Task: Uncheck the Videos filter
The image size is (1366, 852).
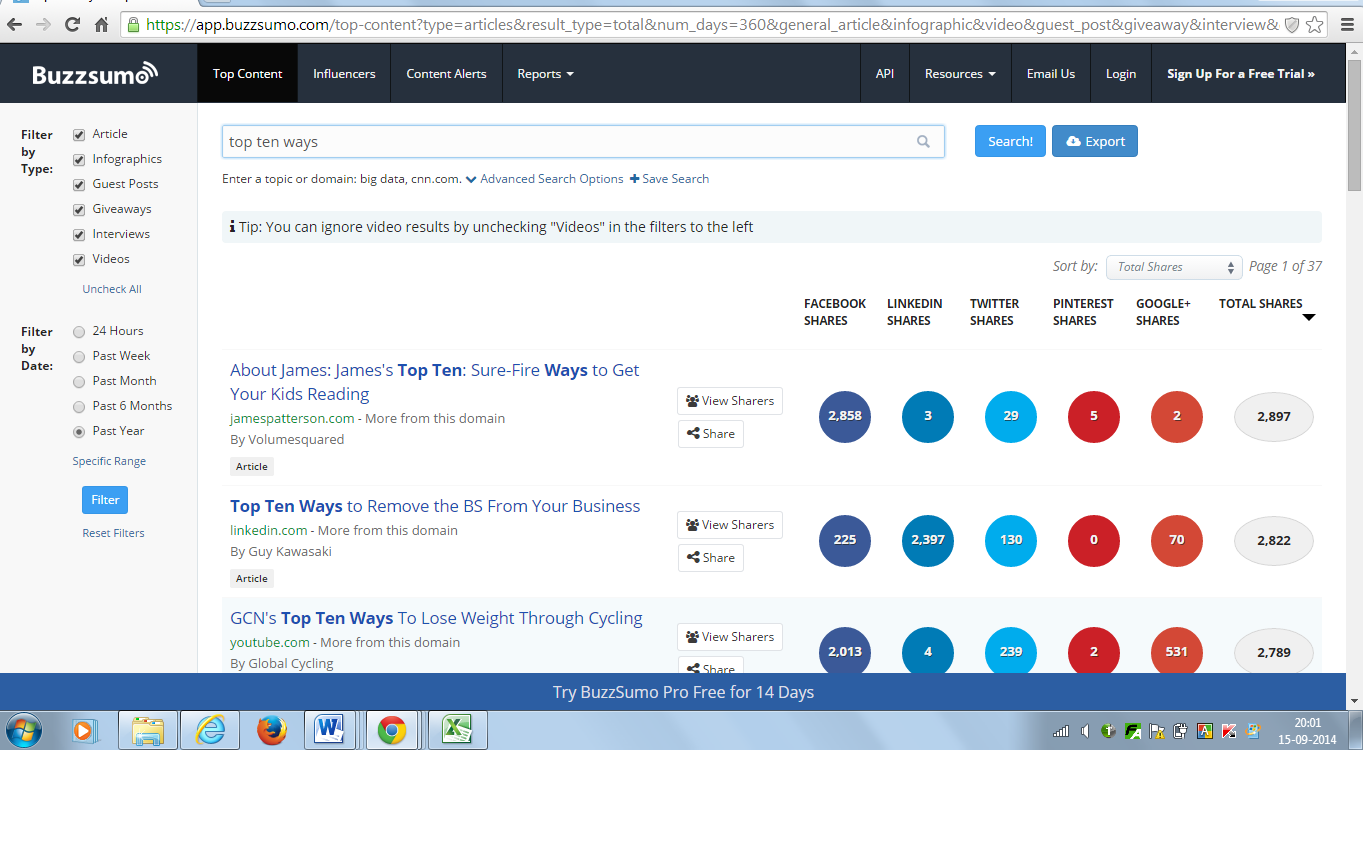Action: coord(79,259)
